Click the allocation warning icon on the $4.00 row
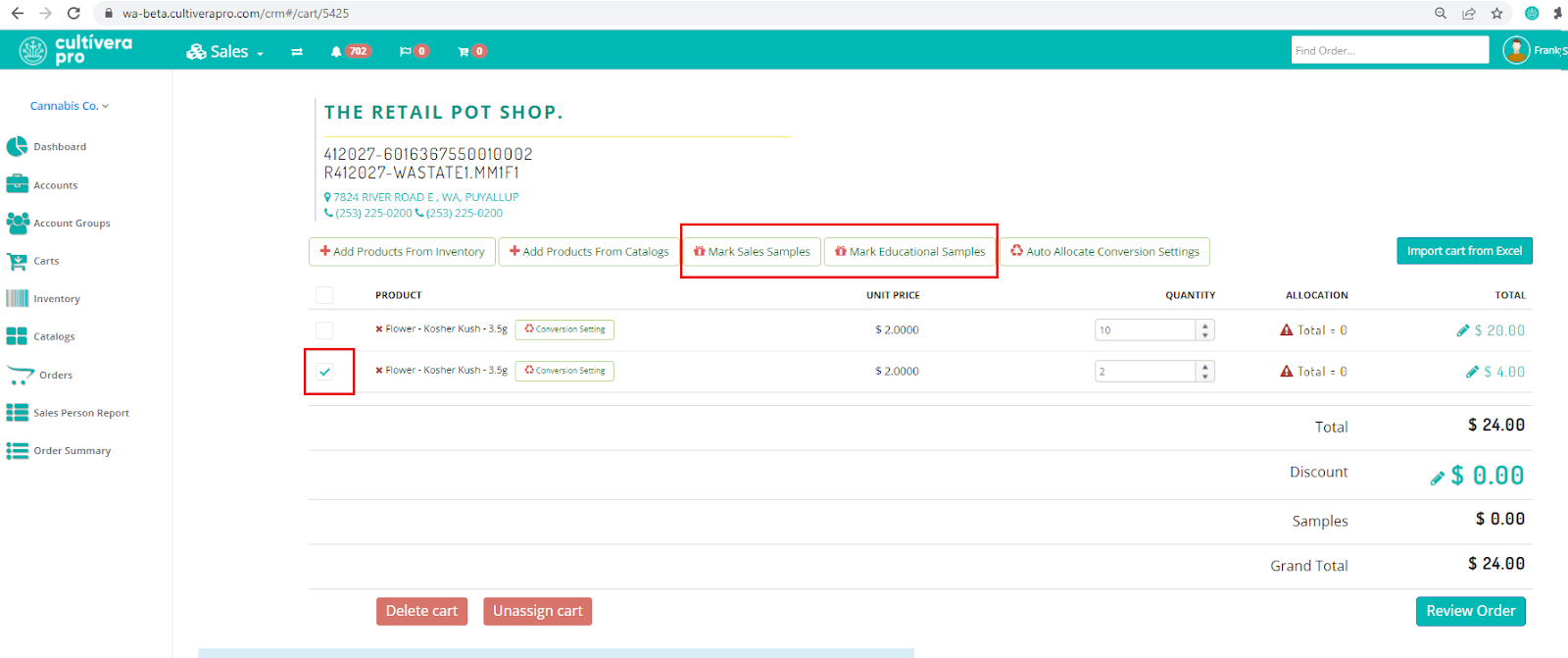 pos(1287,372)
